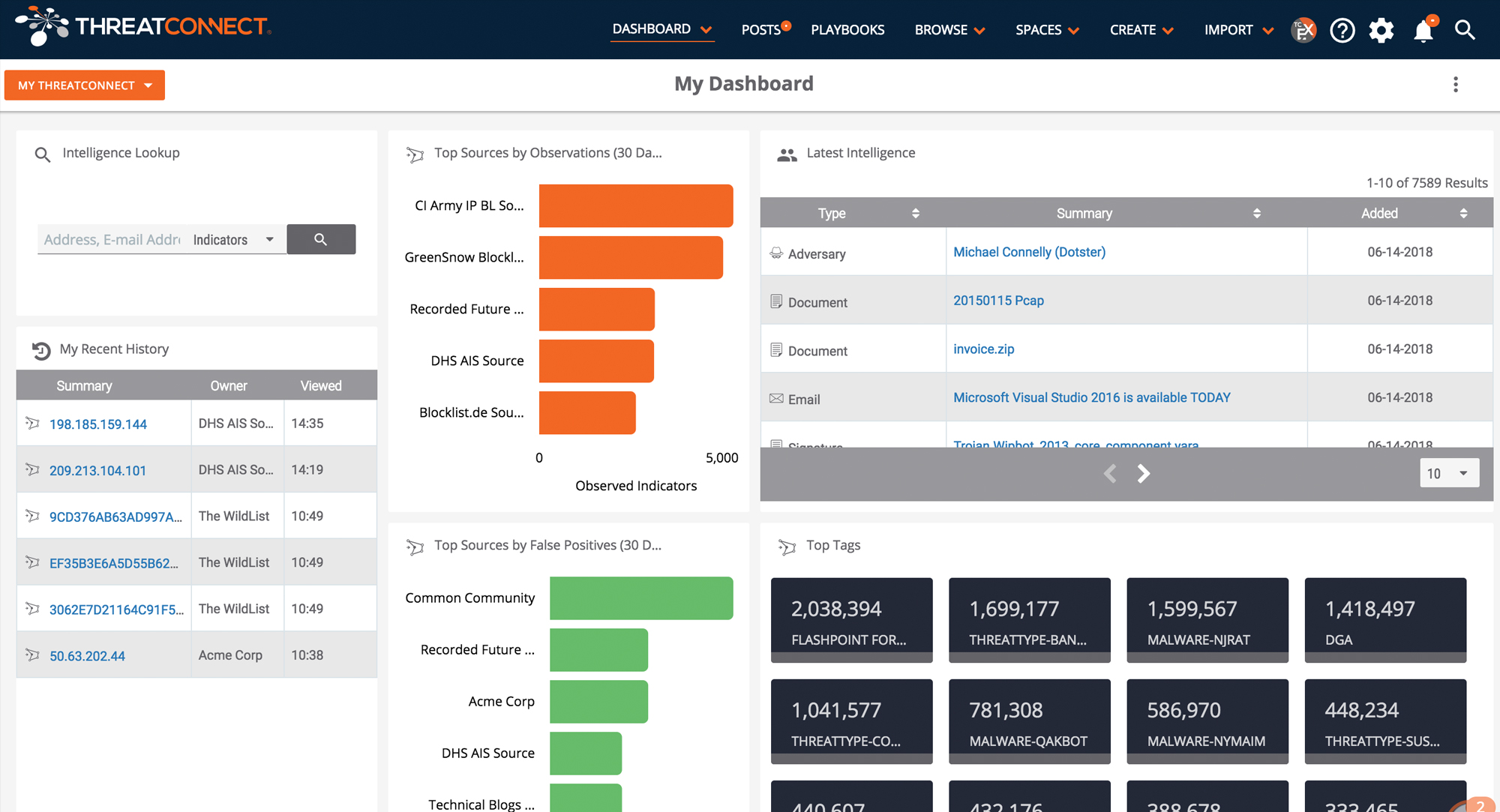Click the Intelligence Lookup search button
1500x812 pixels.
[321, 239]
